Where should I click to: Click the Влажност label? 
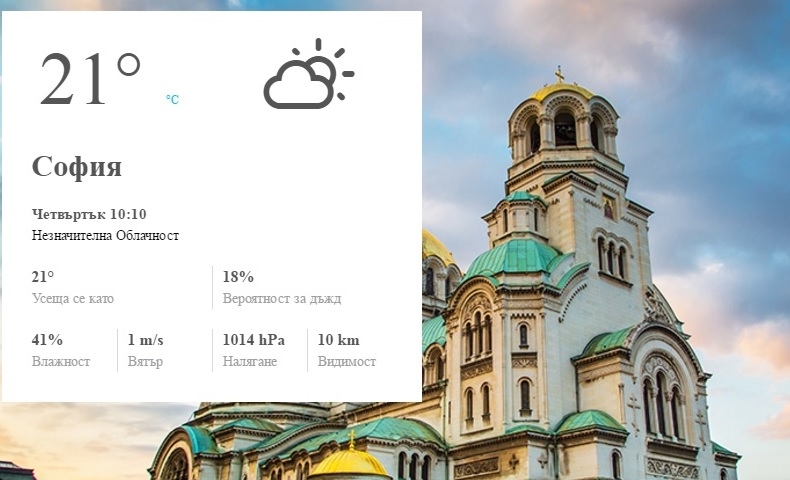pos(61,361)
